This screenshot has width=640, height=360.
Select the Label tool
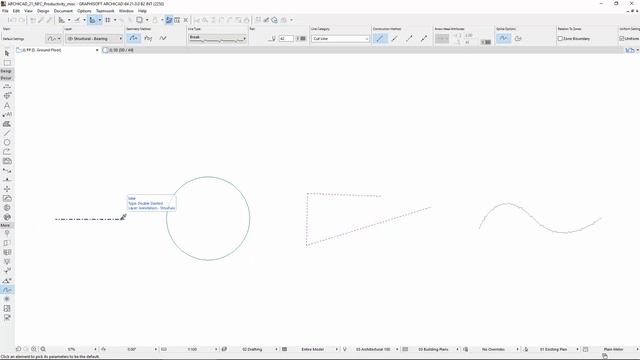coord(7,114)
